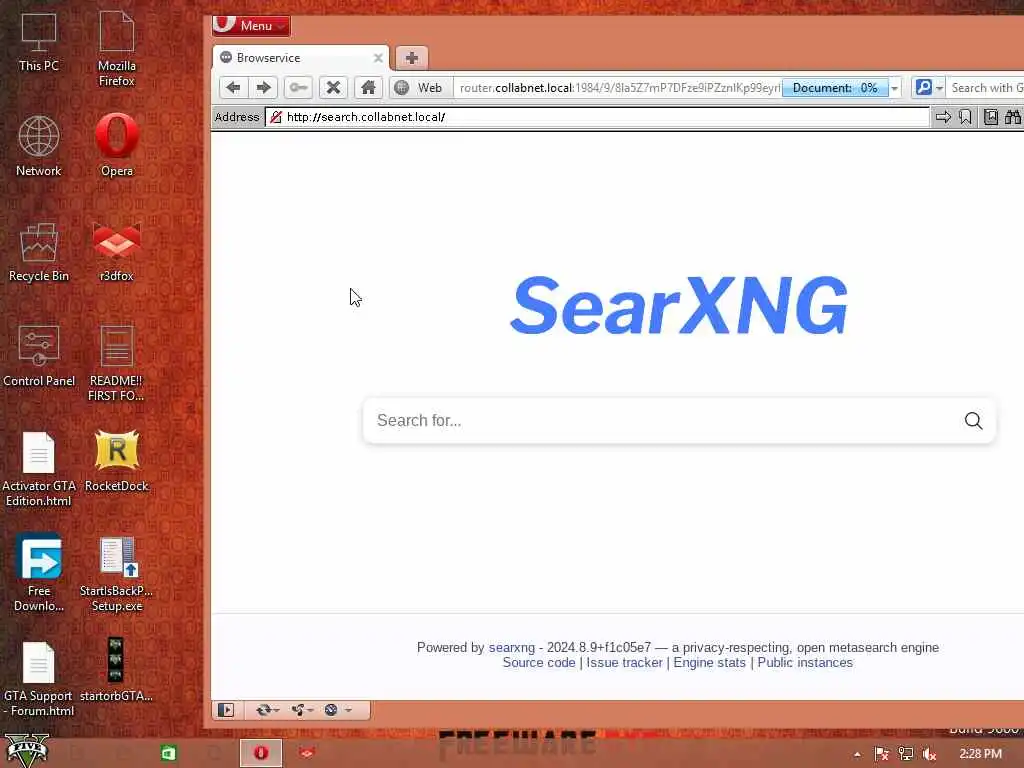Click the http://search.collabnet.local/ address box
This screenshot has height=768, width=1024.
point(596,117)
